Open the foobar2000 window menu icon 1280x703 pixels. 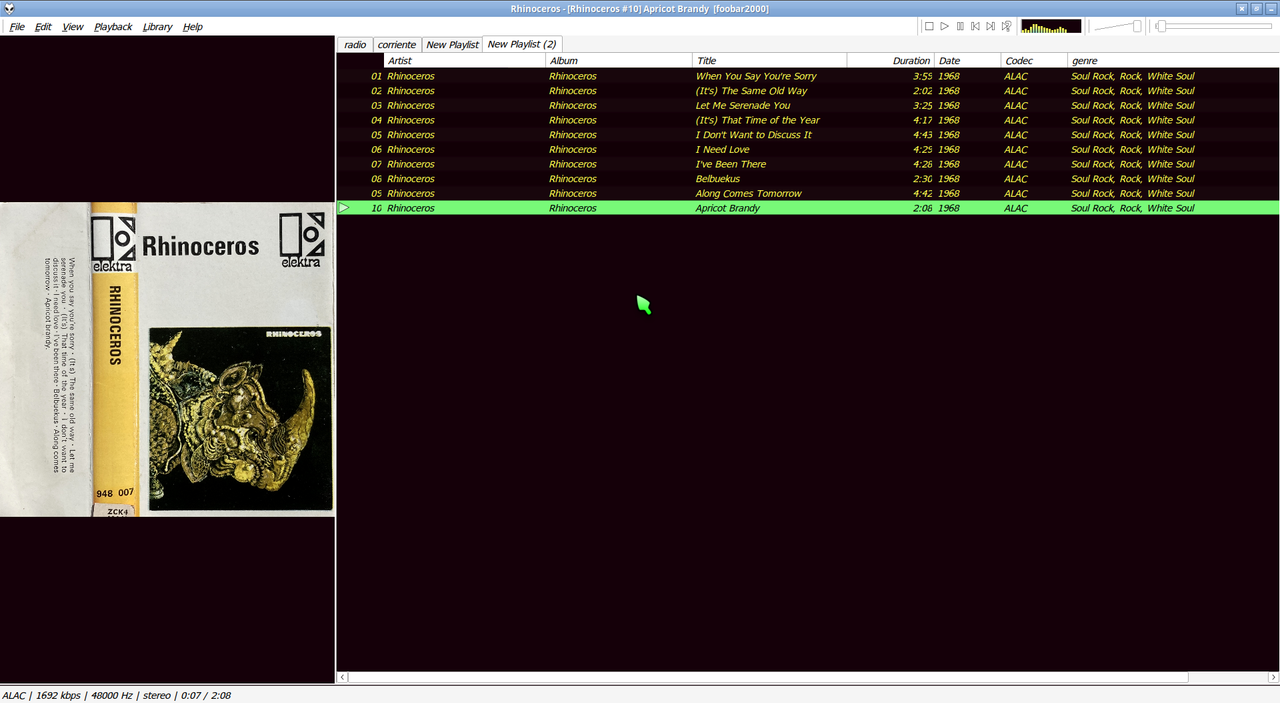[x=9, y=9]
